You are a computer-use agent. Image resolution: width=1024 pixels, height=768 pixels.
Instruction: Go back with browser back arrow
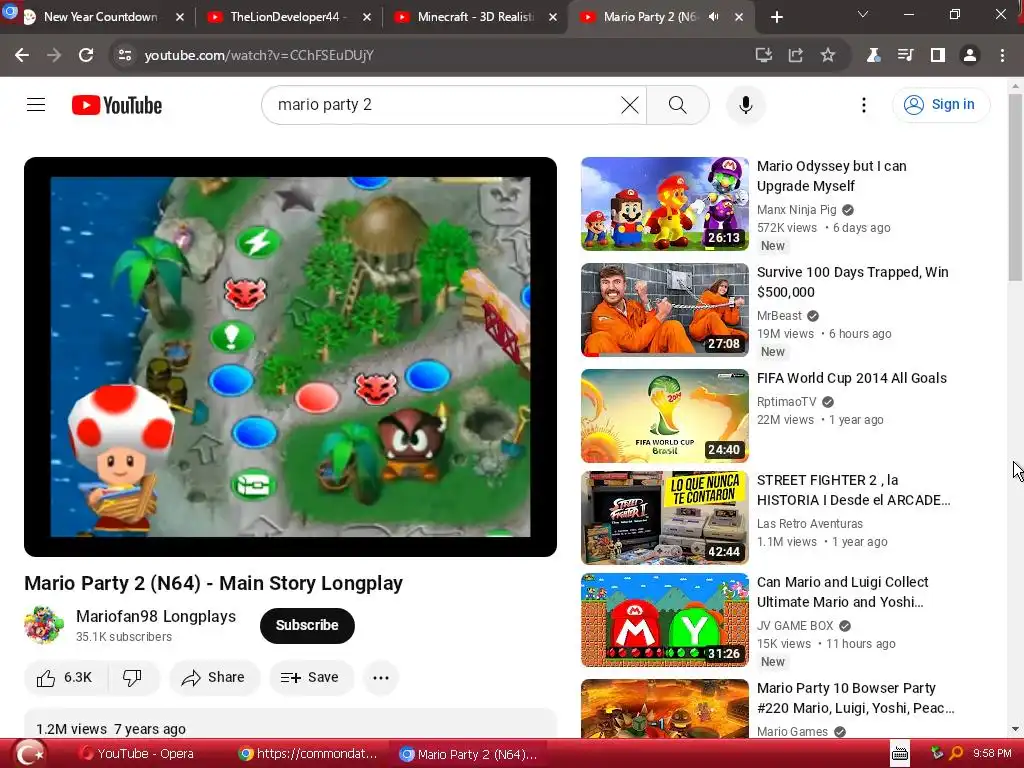[22, 55]
